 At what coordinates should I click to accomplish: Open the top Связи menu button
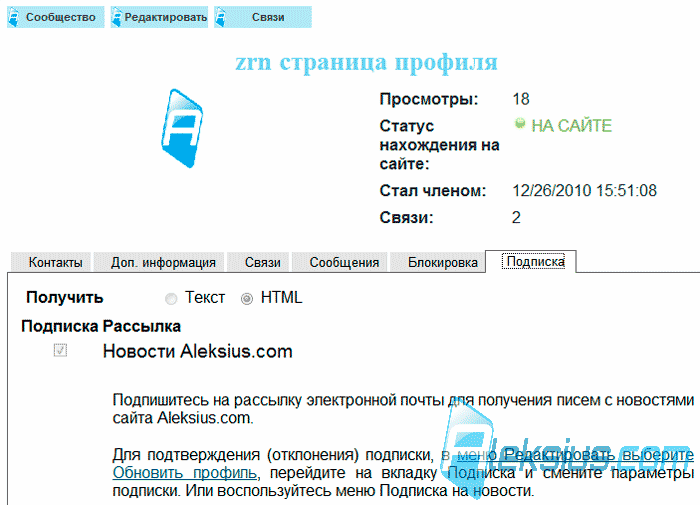pyautogui.click(x=263, y=17)
